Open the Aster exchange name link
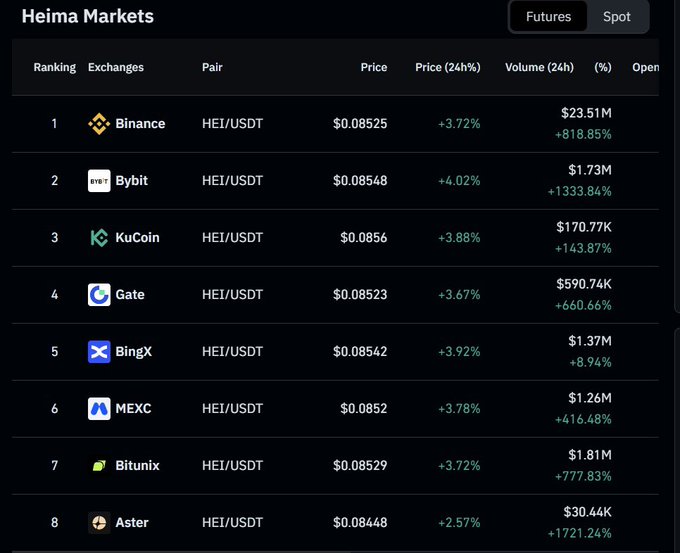 (131, 522)
